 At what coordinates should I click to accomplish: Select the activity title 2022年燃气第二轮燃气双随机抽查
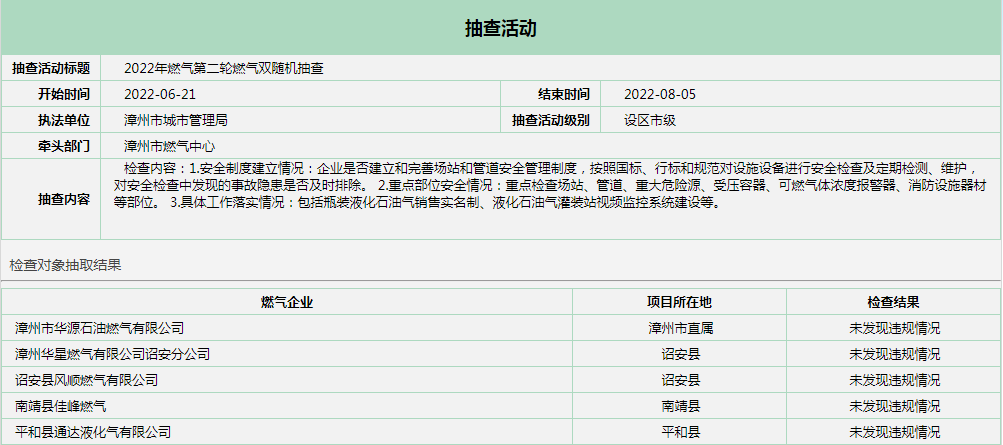pyautogui.click(x=224, y=69)
